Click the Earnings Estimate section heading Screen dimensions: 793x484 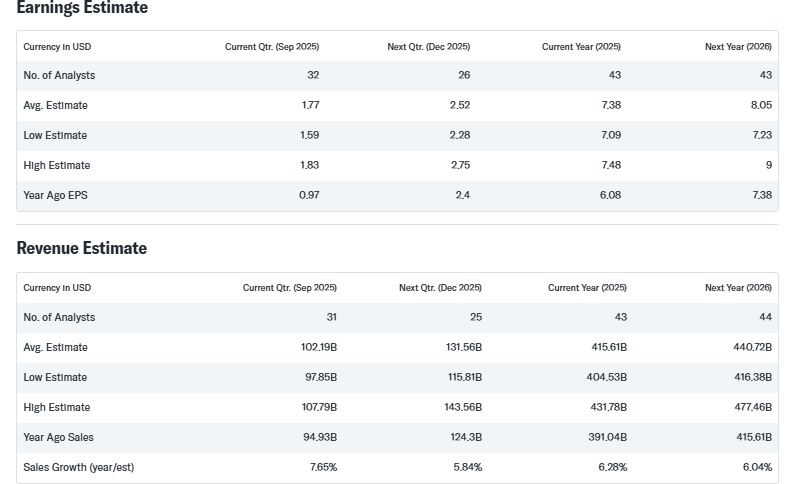(82, 8)
